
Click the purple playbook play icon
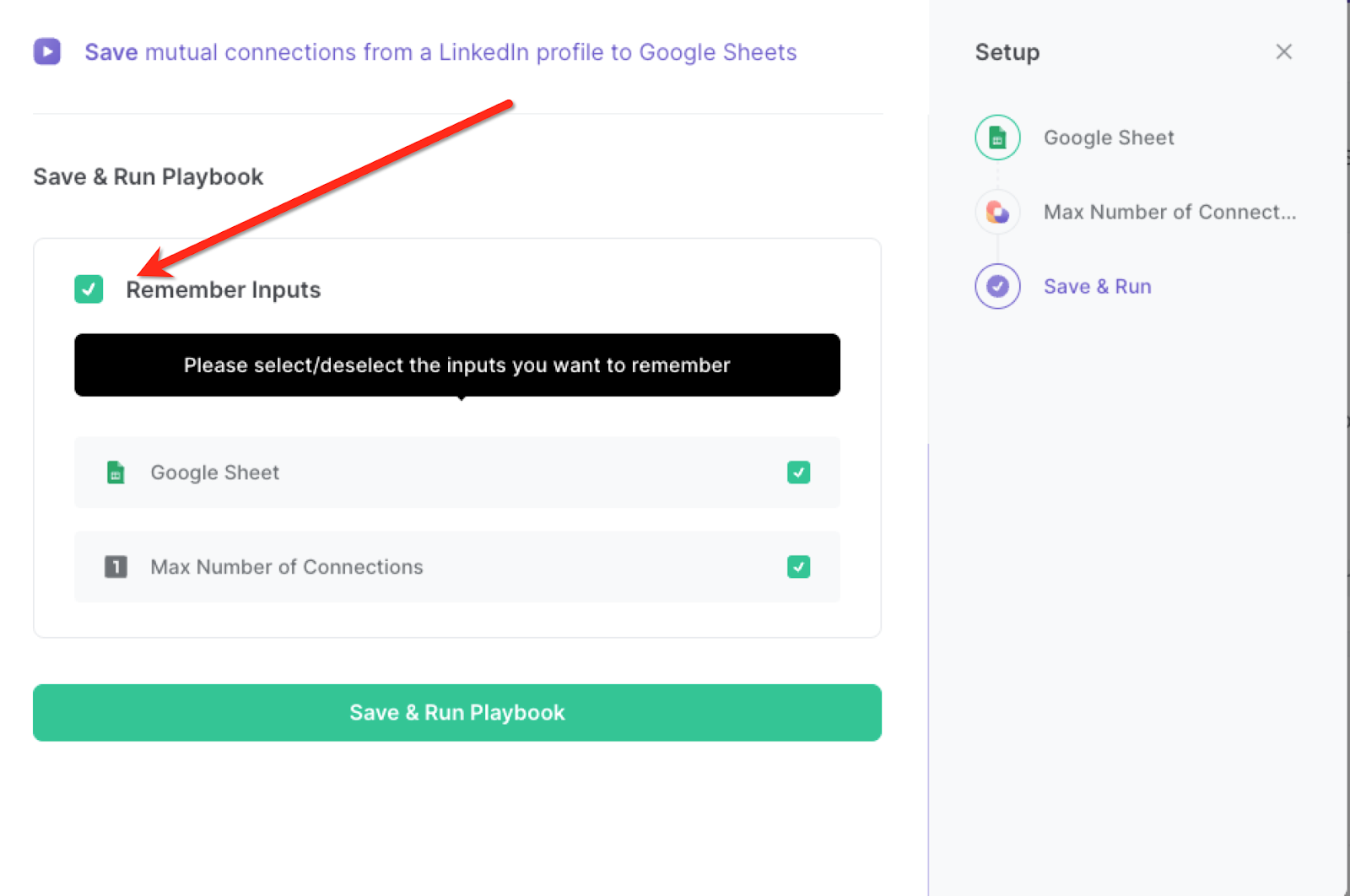[47, 51]
